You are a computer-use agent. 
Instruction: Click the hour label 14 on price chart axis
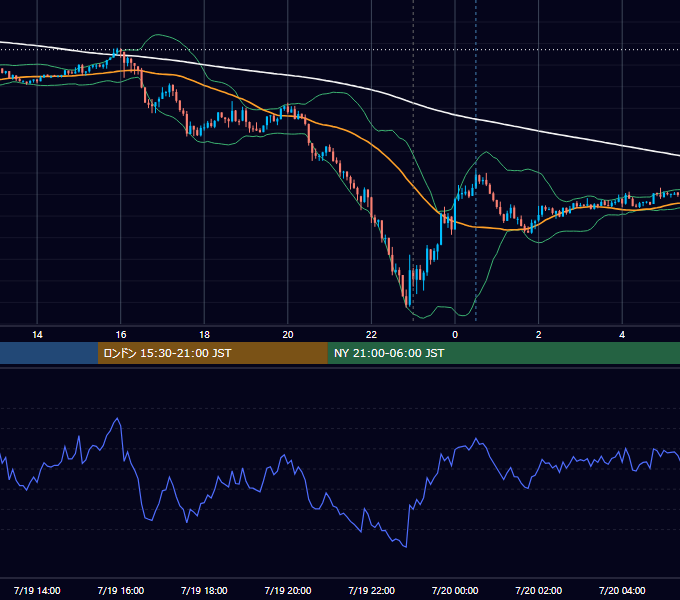click(37, 335)
